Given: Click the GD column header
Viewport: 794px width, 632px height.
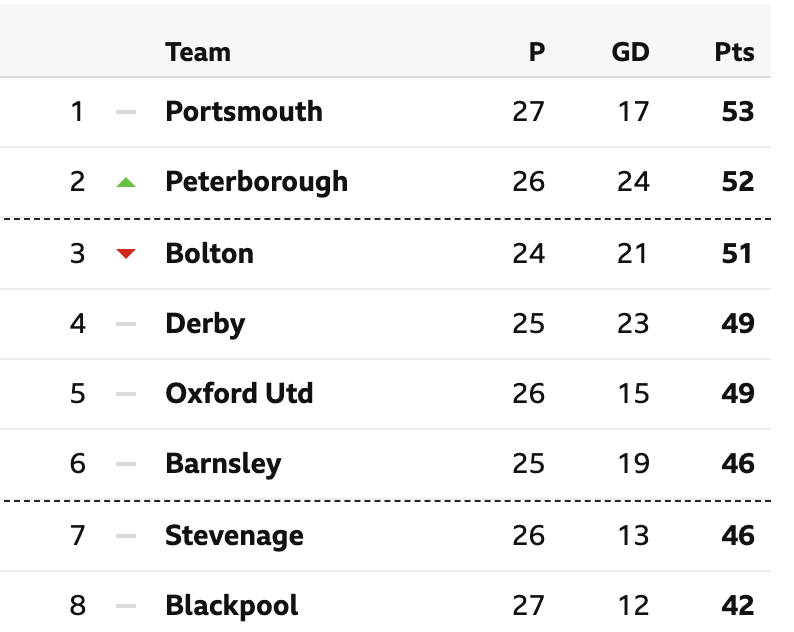Looking at the screenshot, I should point(630,52).
